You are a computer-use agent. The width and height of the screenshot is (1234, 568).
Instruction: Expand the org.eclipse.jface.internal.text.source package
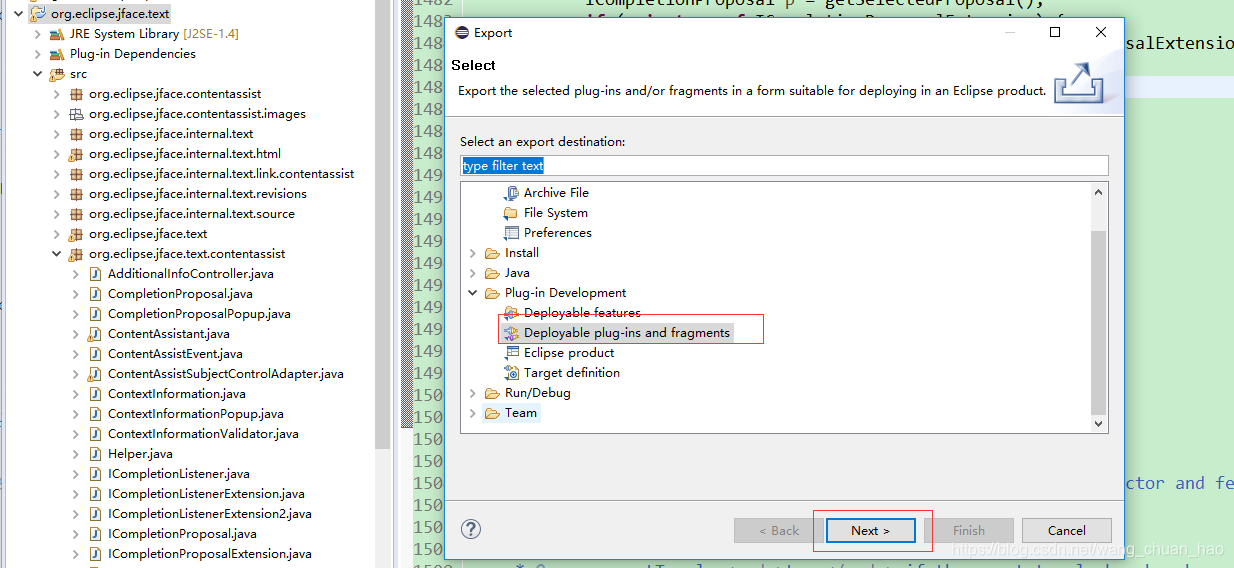pos(57,214)
